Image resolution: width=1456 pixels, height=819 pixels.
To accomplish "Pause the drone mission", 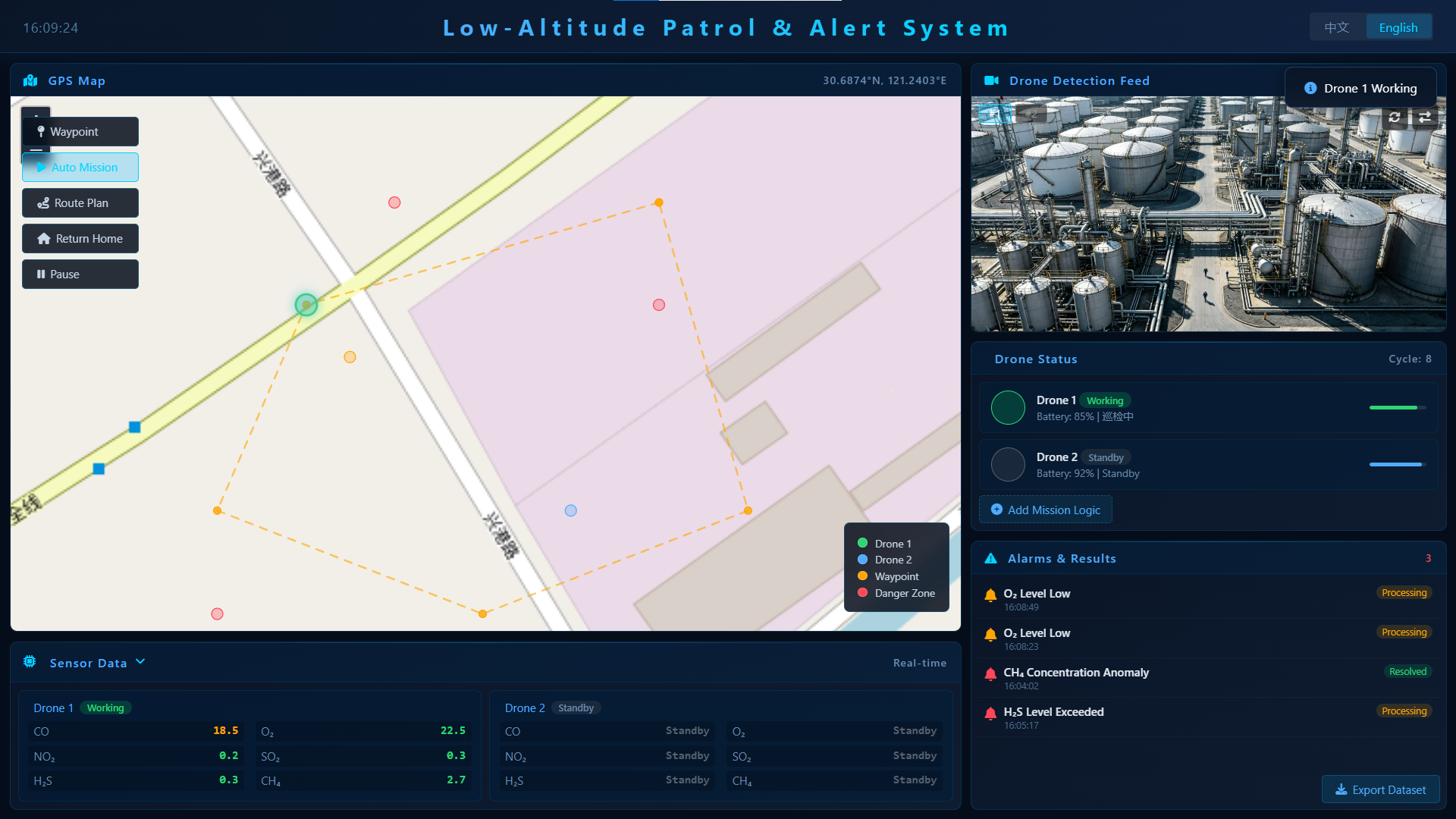I will [x=80, y=274].
